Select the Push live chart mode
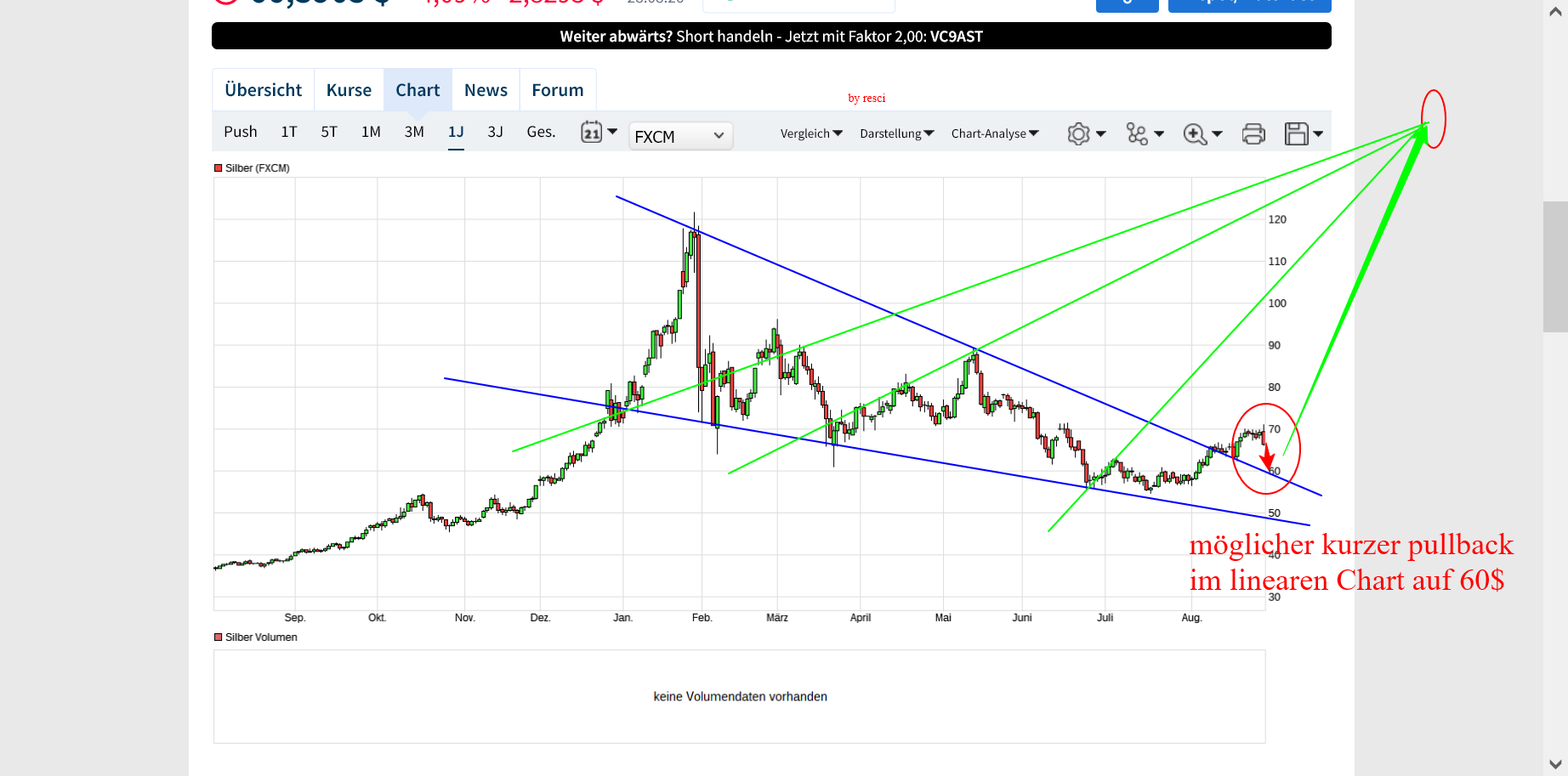1568x776 pixels. tap(241, 132)
